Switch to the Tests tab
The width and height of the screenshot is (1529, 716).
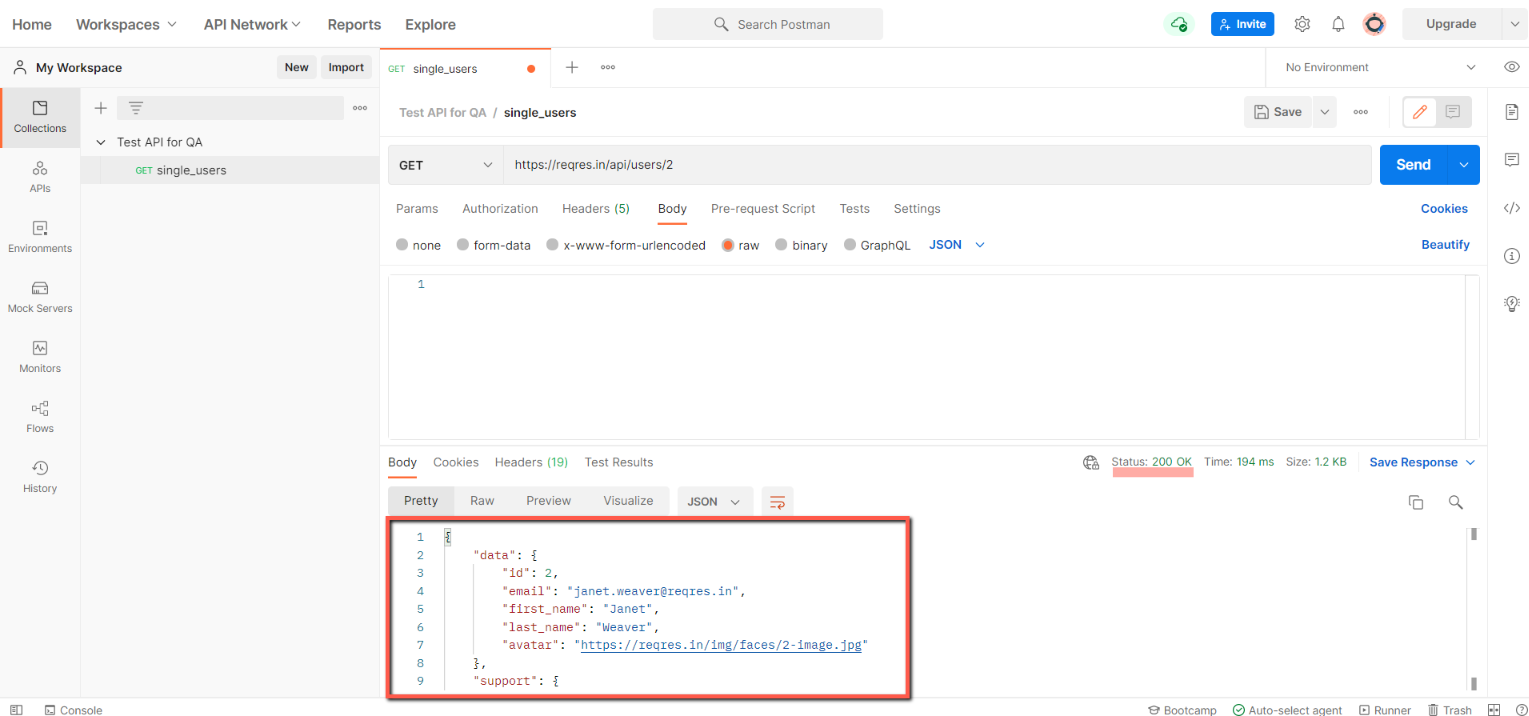click(854, 208)
